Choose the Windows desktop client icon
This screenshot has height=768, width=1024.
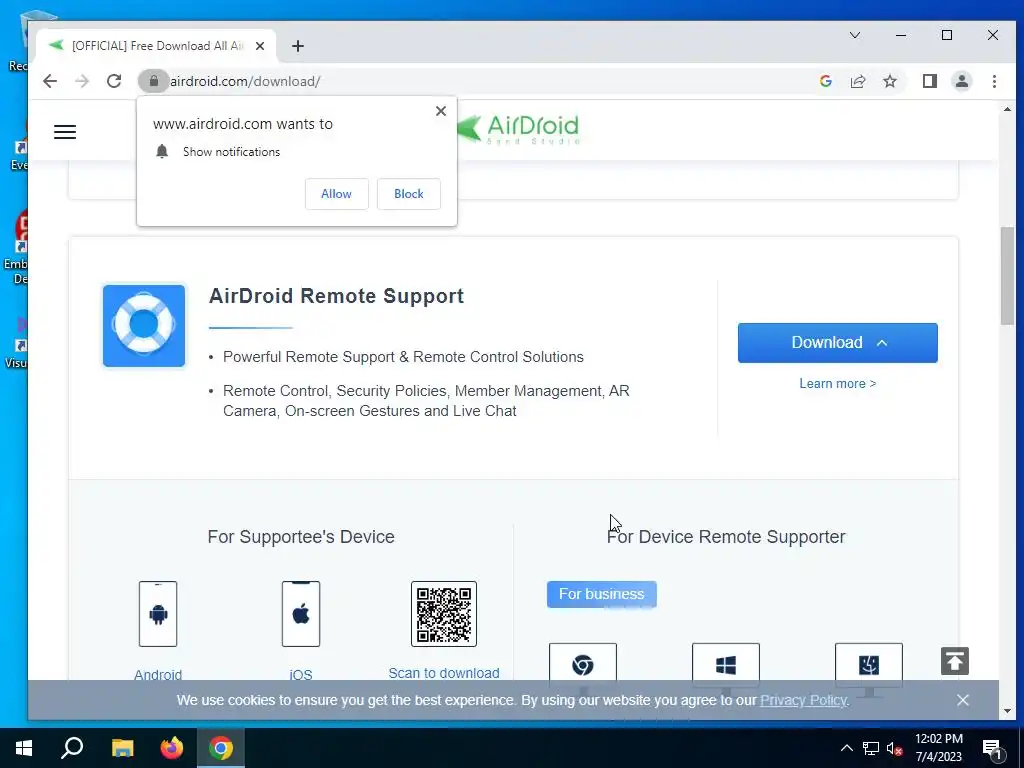pos(726,665)
